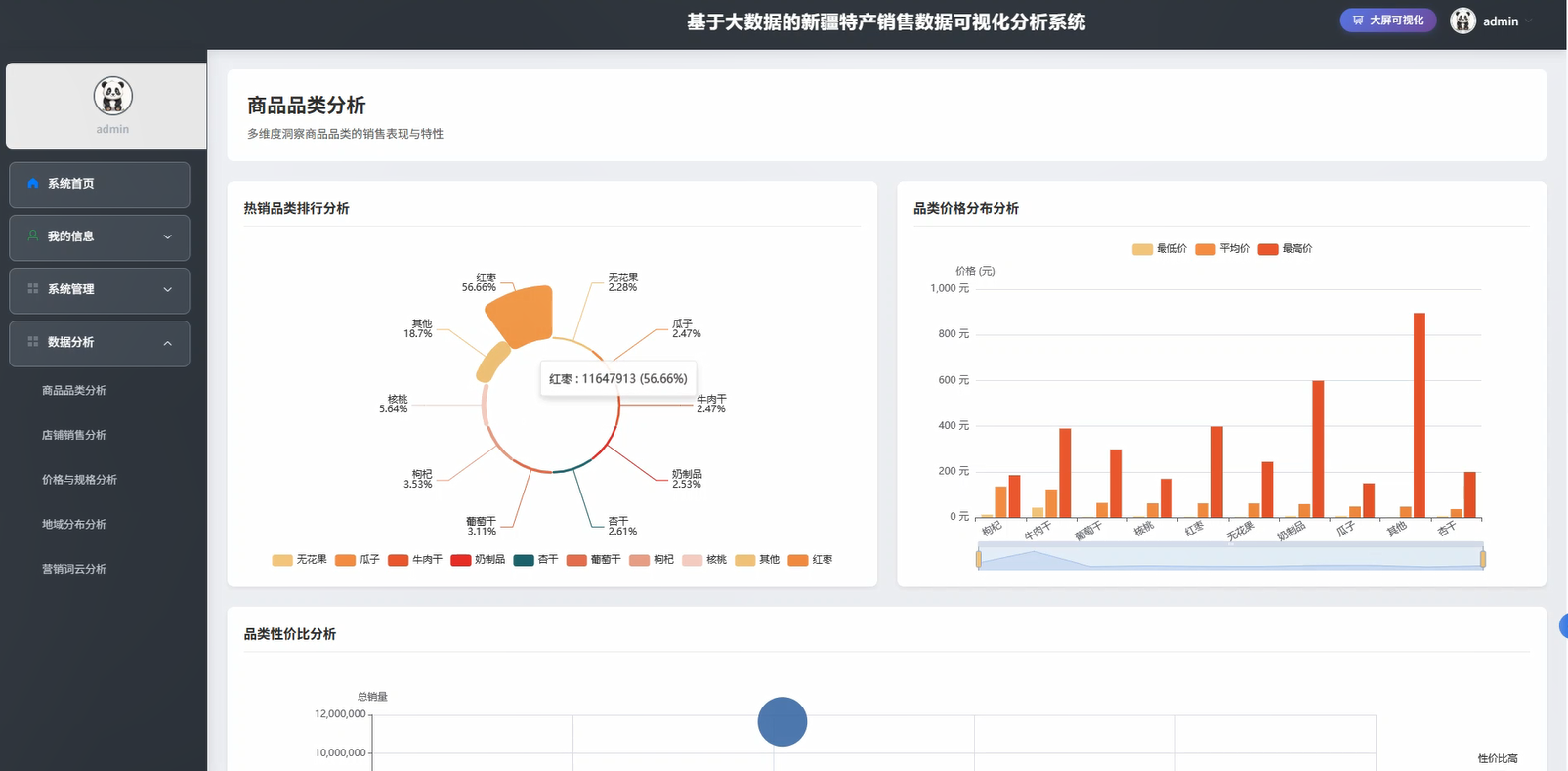Toggle 瓜子 legend in pie chart
1568x771 pixels.
[358, 560]
